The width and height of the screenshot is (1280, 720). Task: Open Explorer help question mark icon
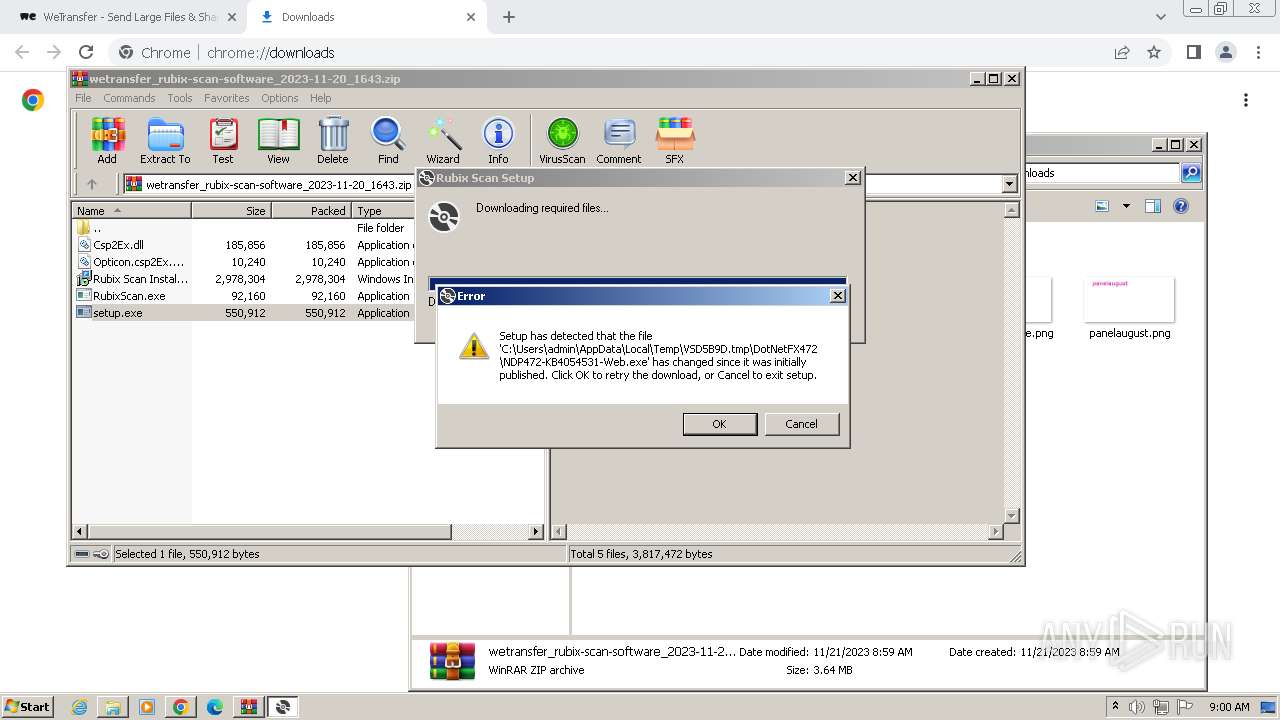pos(1181,206)
